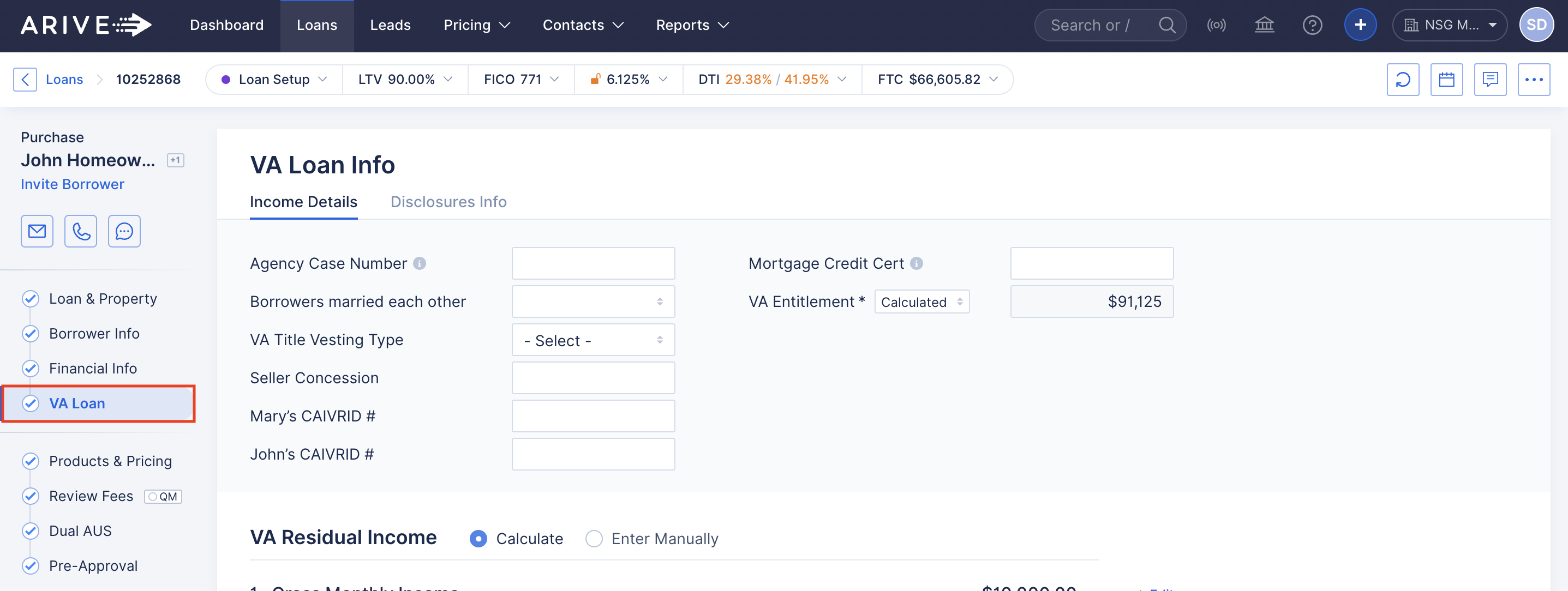Click the phone call icon
This screenshot has height=591, width=1568.
click(x=81, y=231)
